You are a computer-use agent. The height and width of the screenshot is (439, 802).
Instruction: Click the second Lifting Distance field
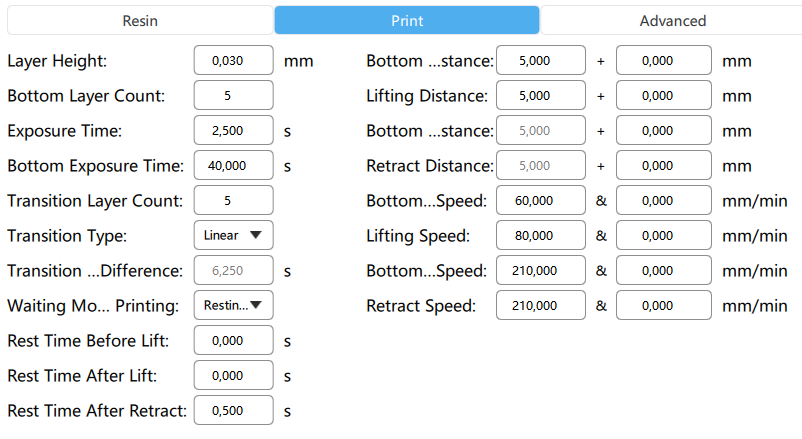(663, 95)
